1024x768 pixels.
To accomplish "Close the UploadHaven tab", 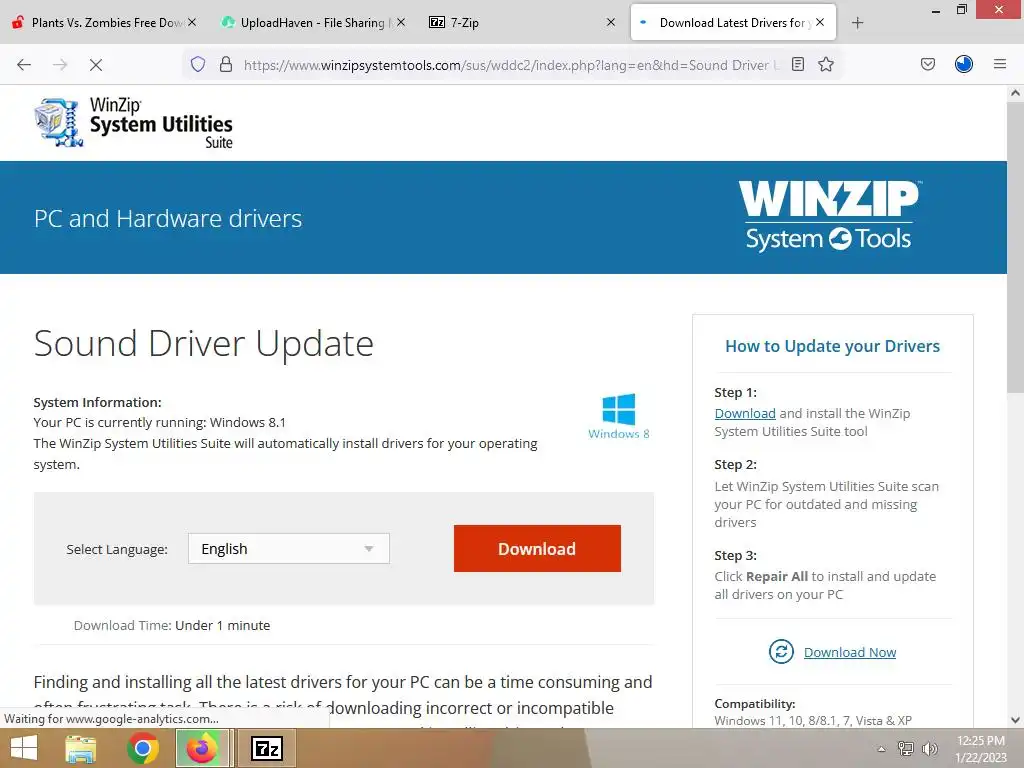I will pos(401,22).
